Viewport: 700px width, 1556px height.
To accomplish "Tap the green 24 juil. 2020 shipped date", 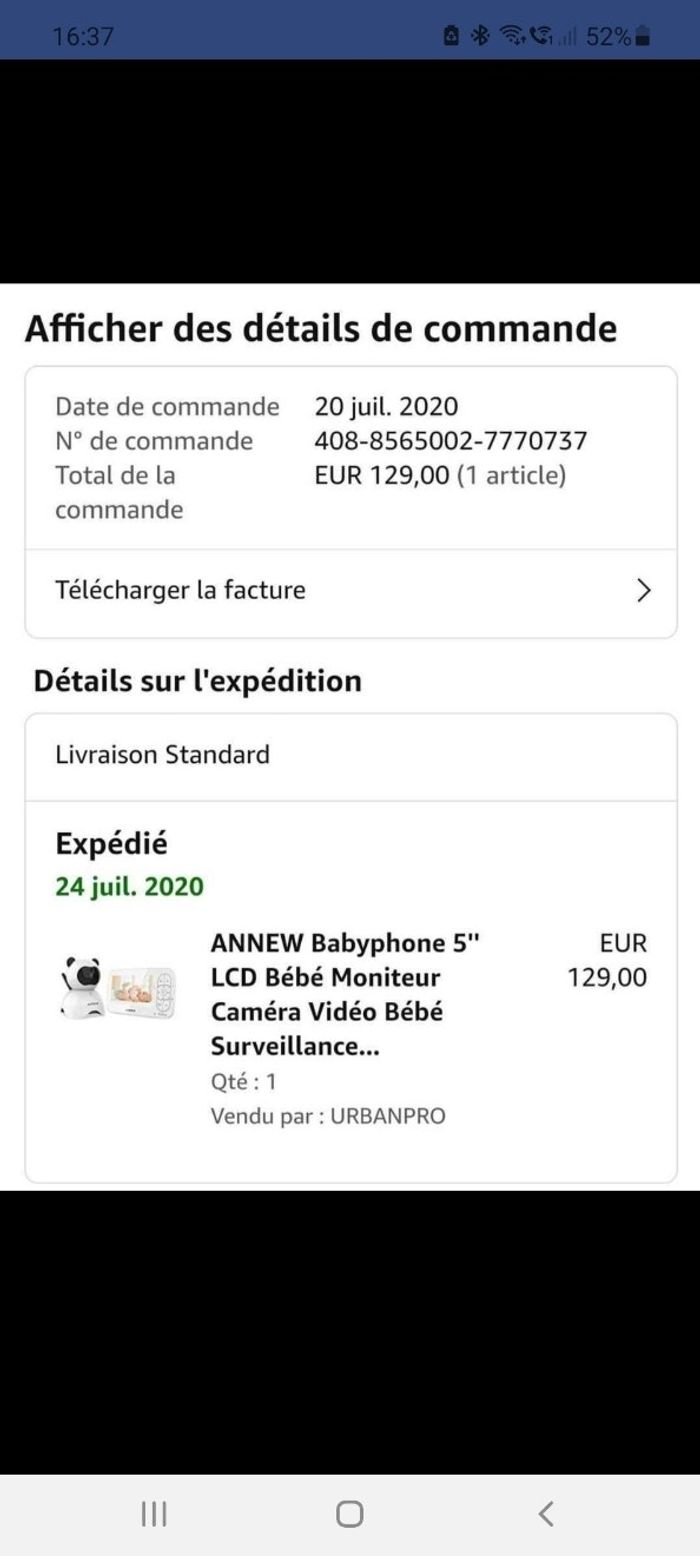I will (x=129, y=886).
